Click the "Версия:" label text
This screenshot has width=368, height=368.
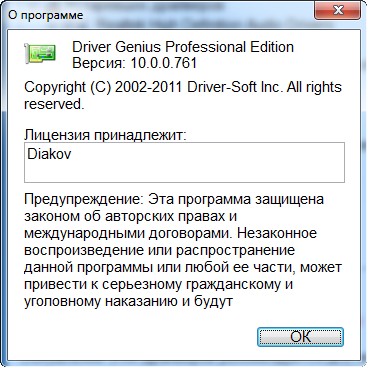click(99, 63)
